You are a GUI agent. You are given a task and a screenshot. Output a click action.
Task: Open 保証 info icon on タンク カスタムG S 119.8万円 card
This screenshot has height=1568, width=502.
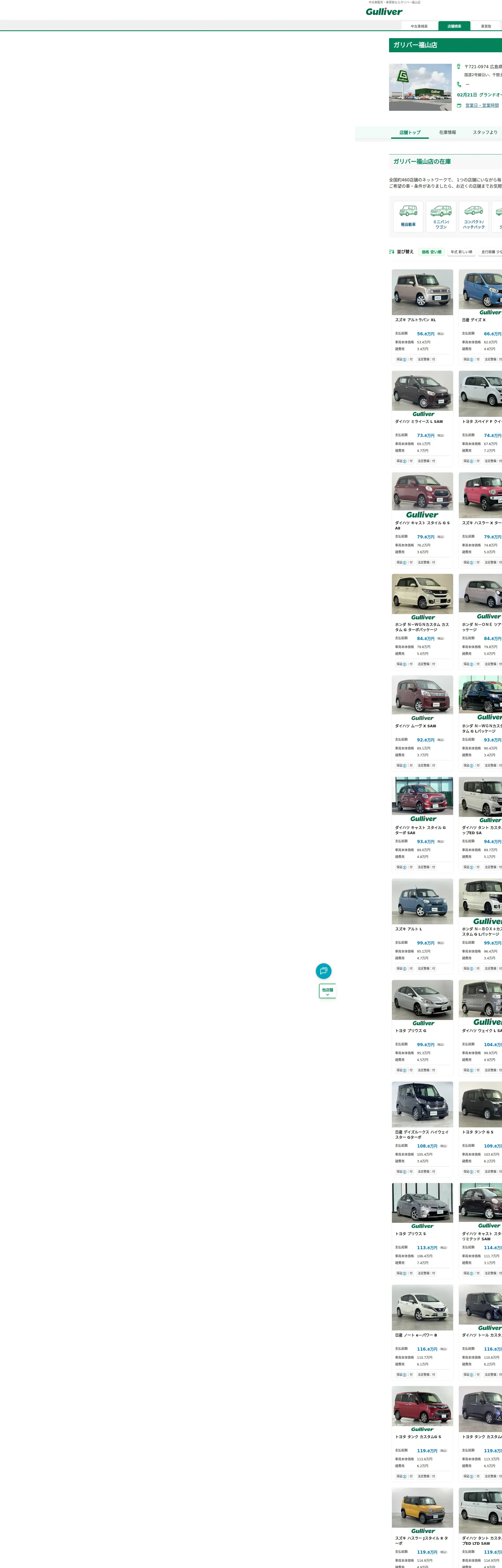point(404,1477)
